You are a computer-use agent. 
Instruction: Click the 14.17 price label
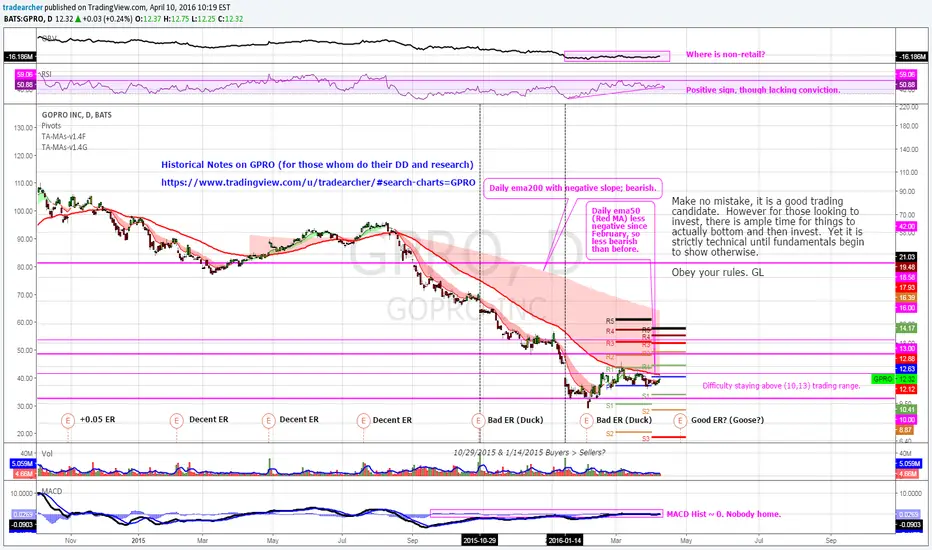[906, 328]
